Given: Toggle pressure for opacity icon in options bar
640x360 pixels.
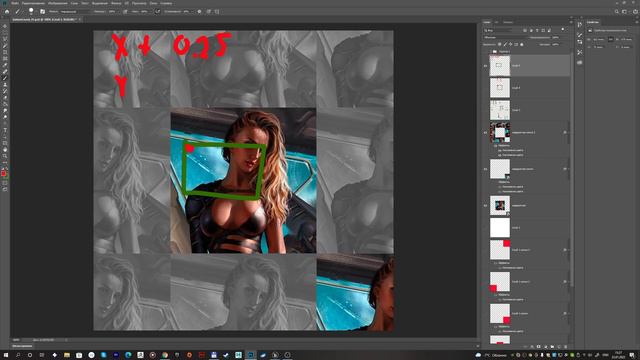Looking at the screenshot, I should (x=125, y=11).
